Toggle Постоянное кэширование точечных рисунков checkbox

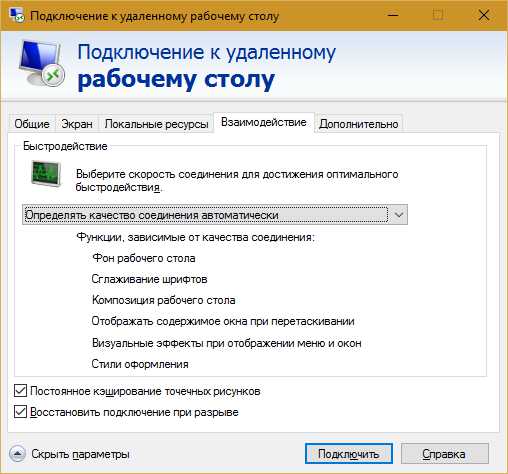(x=20, y=391)
